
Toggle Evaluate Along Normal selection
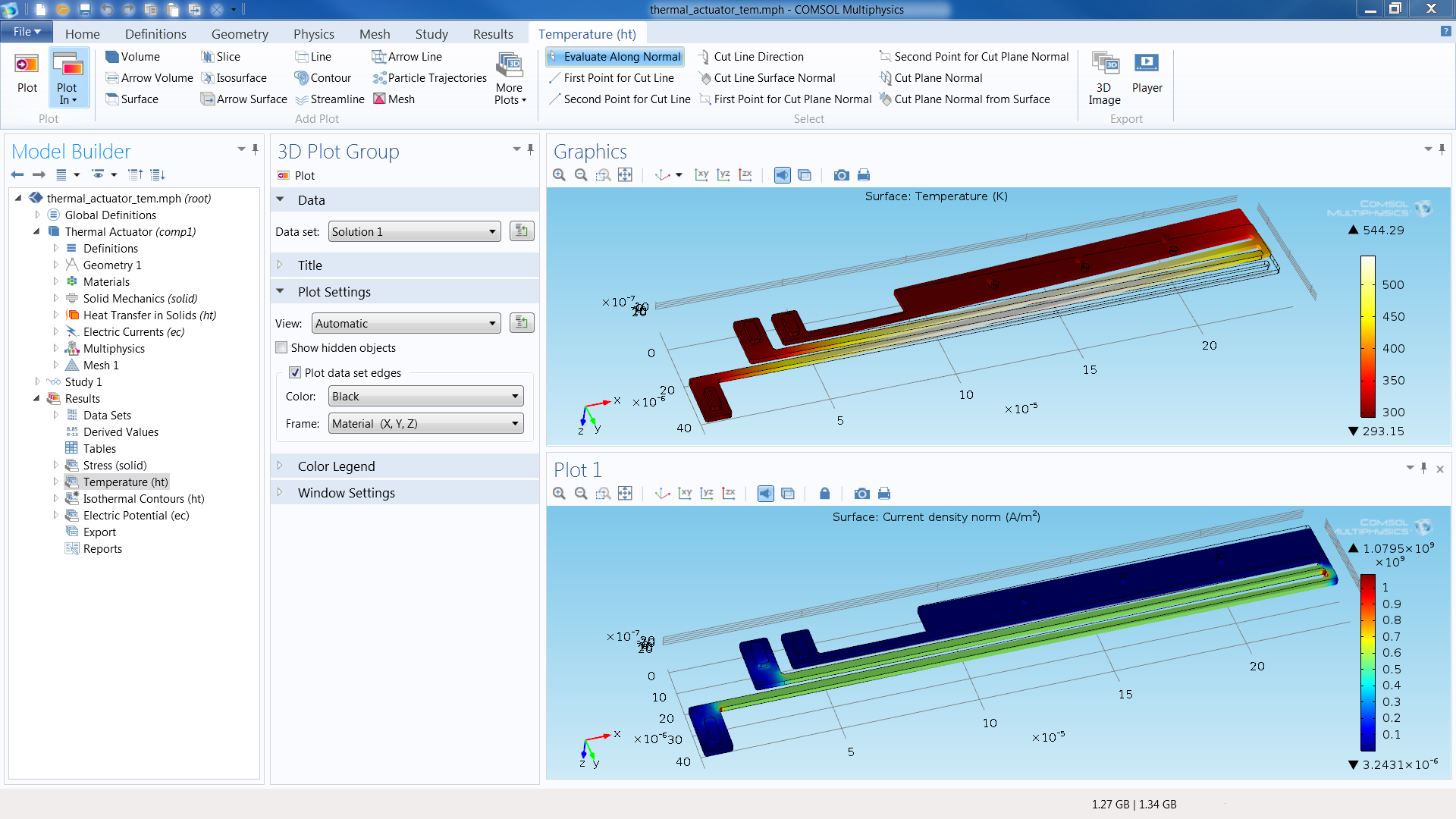[x=615, y=57]
